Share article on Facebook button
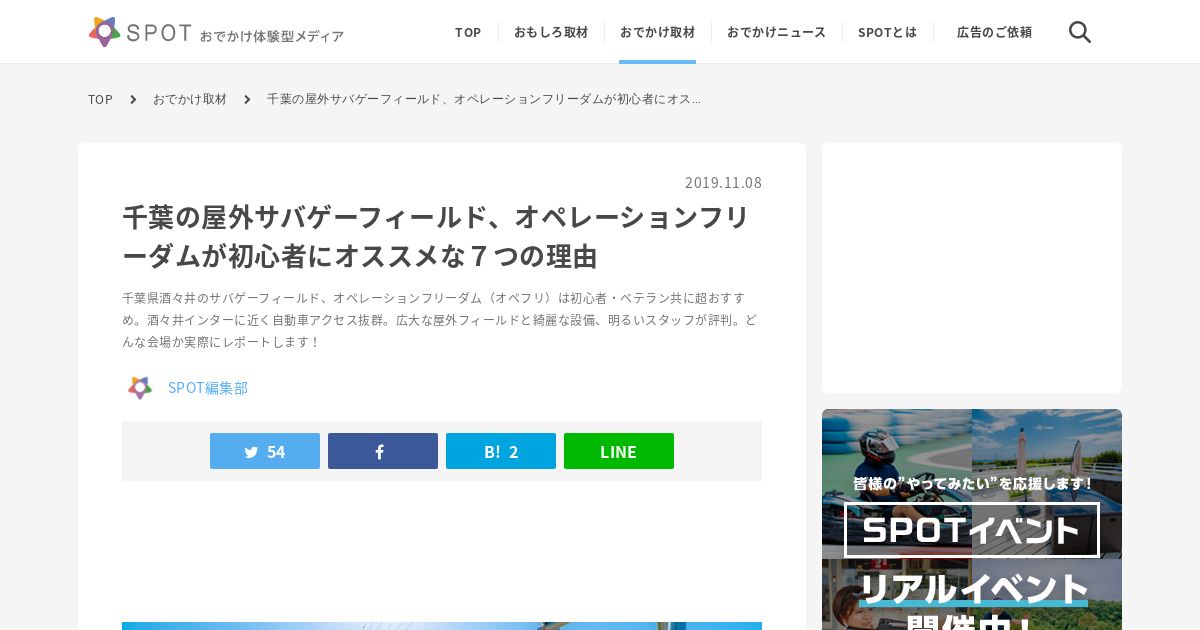 click(383, 451)
